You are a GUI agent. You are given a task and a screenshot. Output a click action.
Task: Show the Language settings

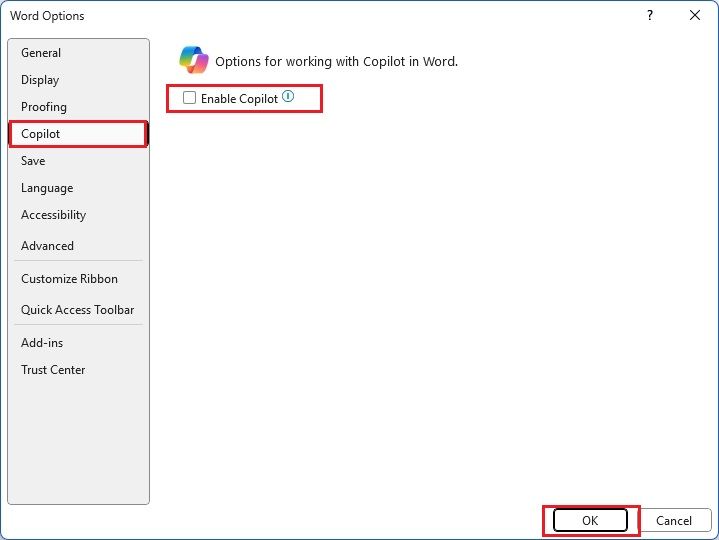point(47,188)
